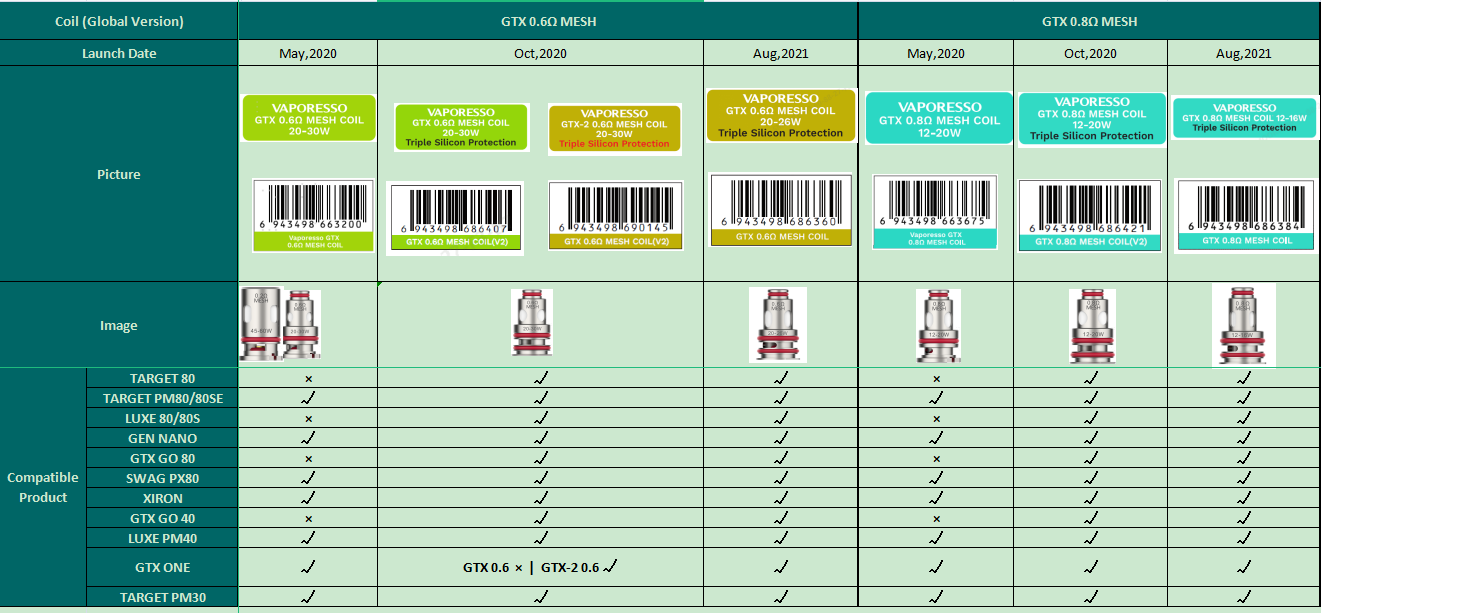Select May,2020 date under GTX 0.8Ω MESH
The height and width of the screenshot is (613, 1464).
click(936, 53)
